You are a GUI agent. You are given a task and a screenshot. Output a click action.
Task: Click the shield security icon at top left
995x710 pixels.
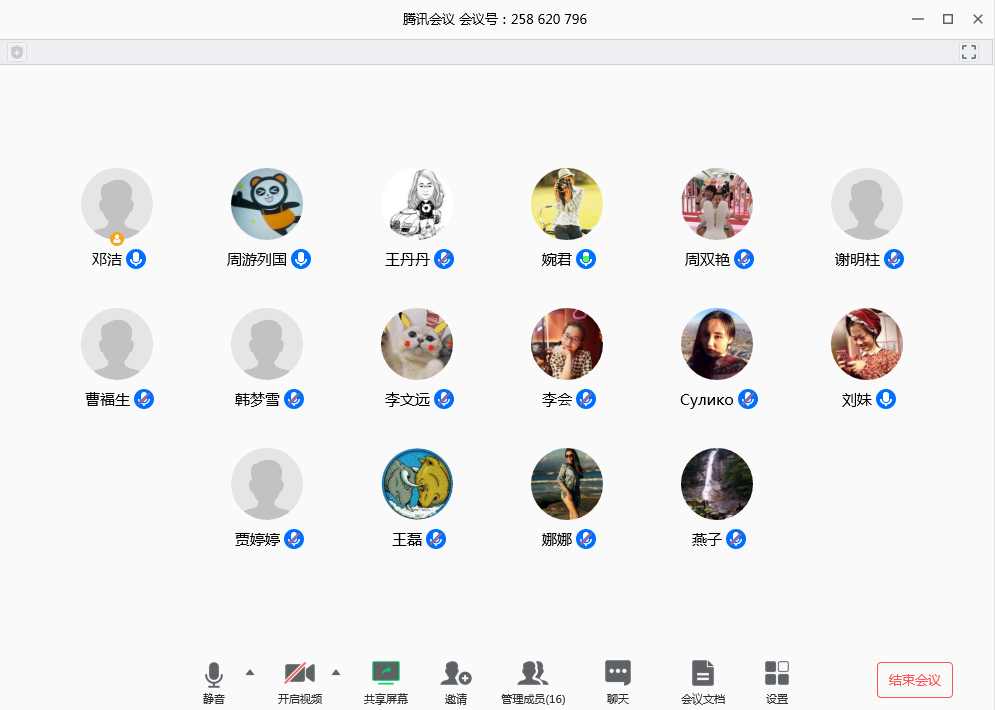pyautogui.click(x=17, y=52)
